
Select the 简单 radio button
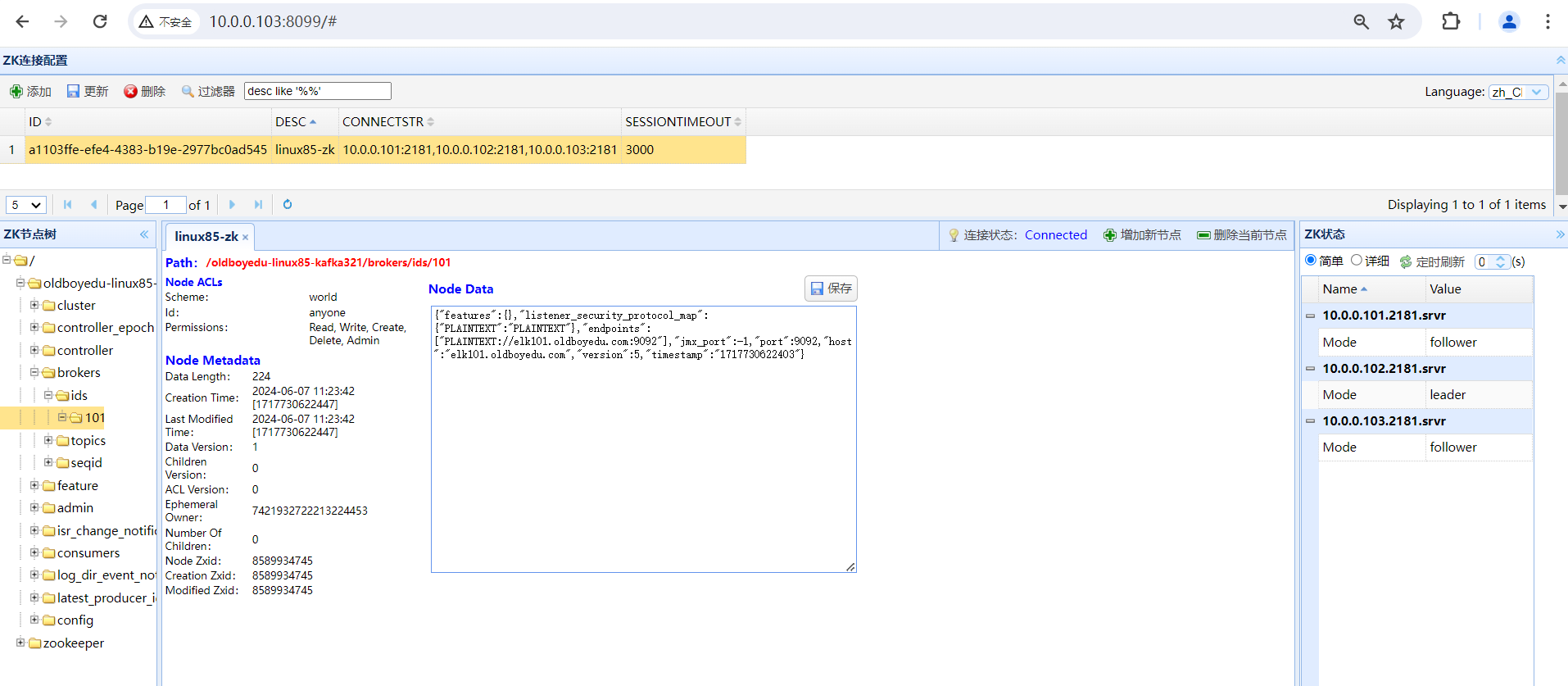pyautogui.click(x=1311, y=261)
